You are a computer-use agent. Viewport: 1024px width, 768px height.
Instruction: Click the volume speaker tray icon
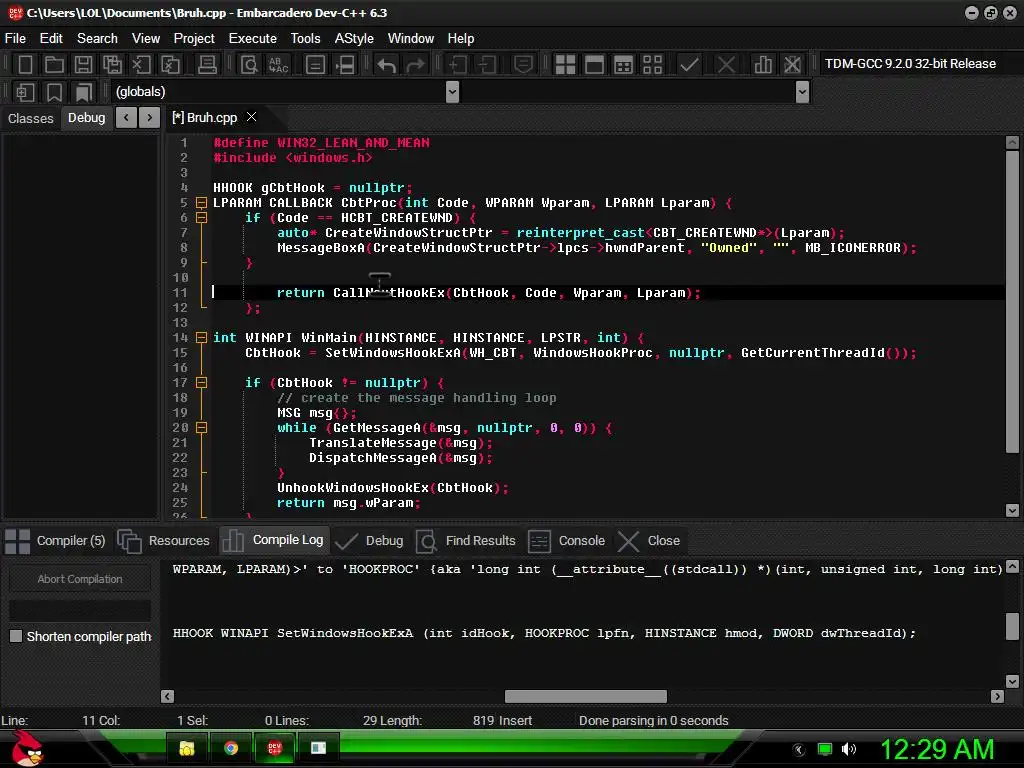(848, 749)
